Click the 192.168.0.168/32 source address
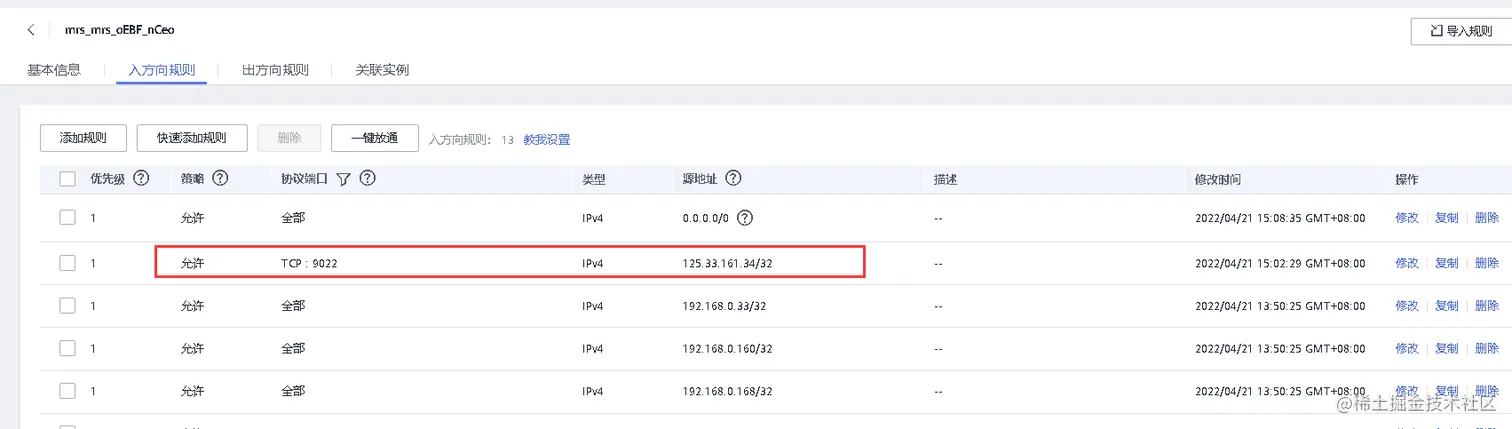Viewport: 1512px width, 429px height. click(730, 390)
